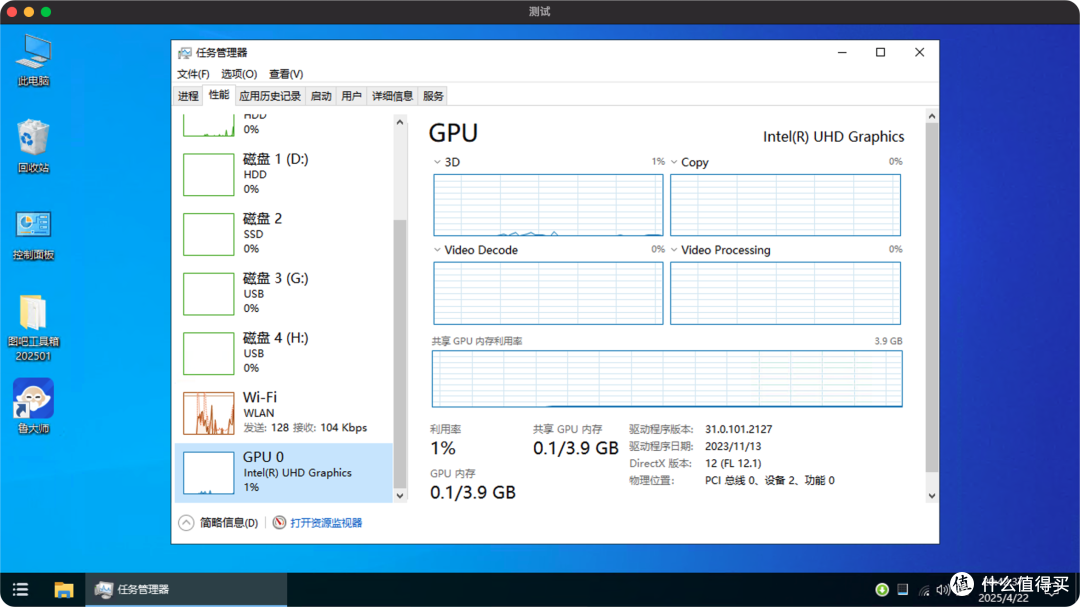Open 打开资源监视器 link
Screen dimensions: 1080x607
coord(326,523)
